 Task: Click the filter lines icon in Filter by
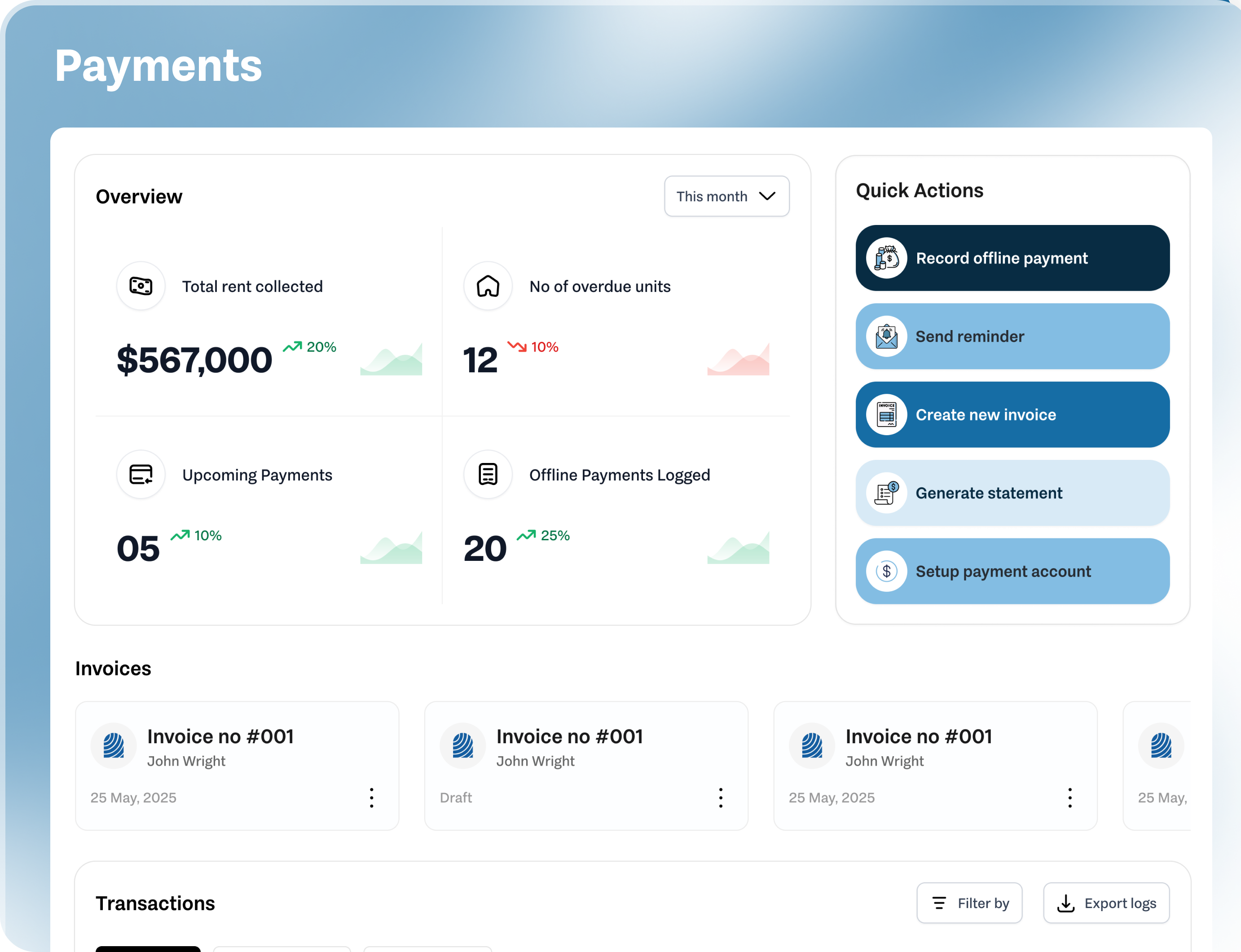[939, 903]
